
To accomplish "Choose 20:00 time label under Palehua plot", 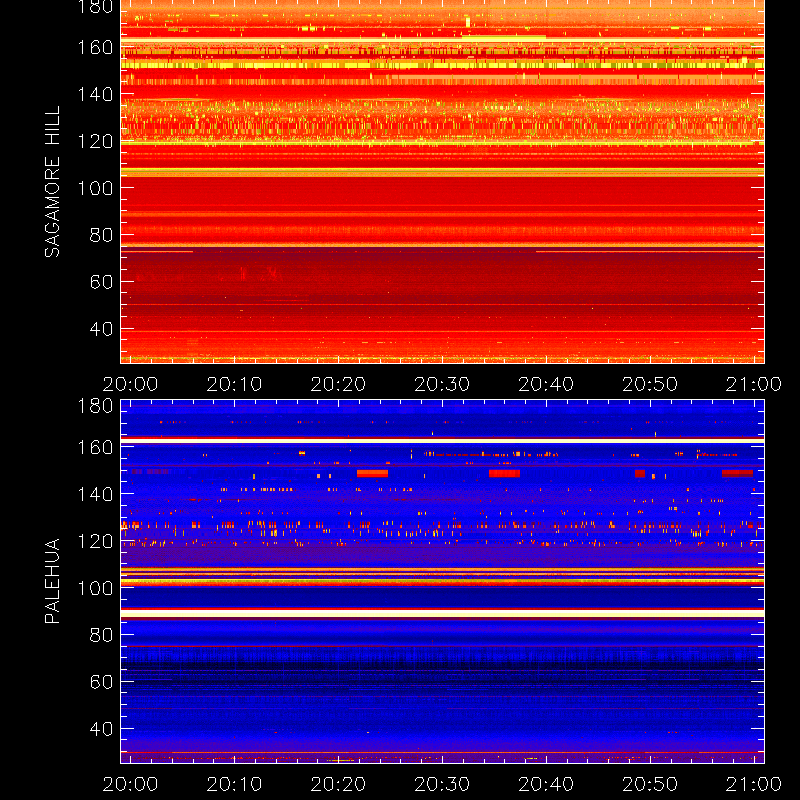I will point(130,784).
